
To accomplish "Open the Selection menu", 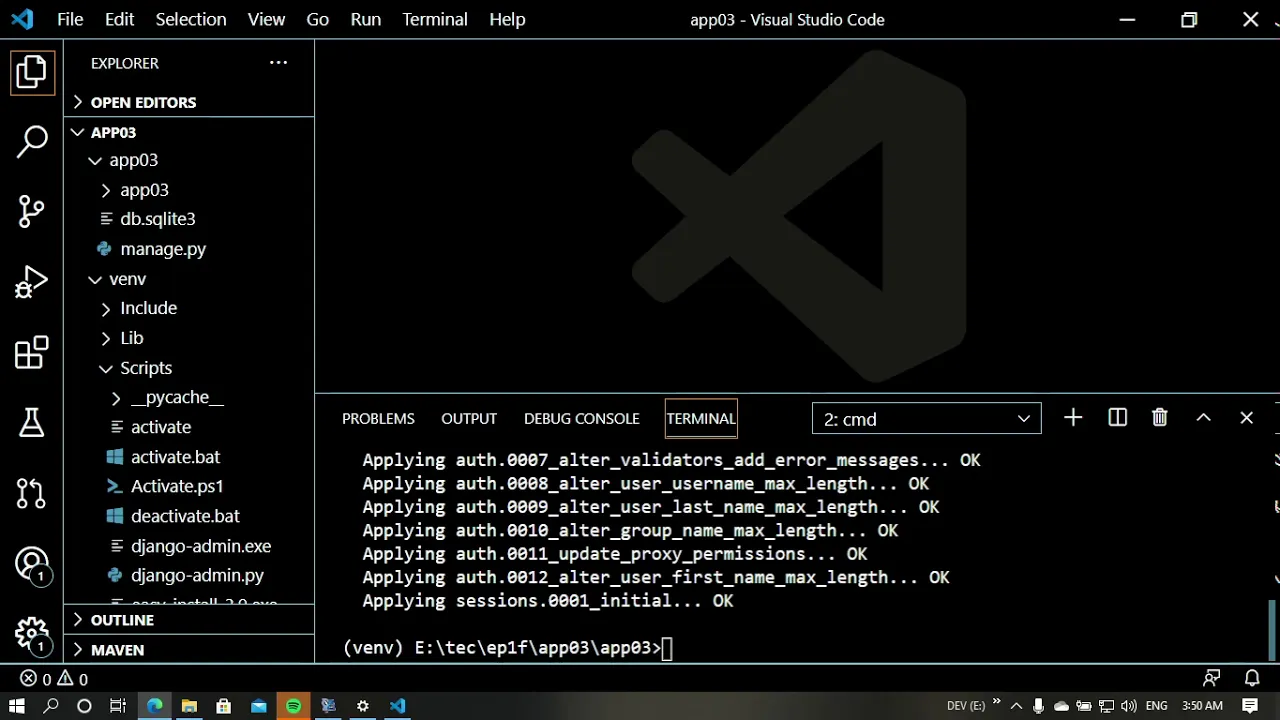I will [191, 19].
